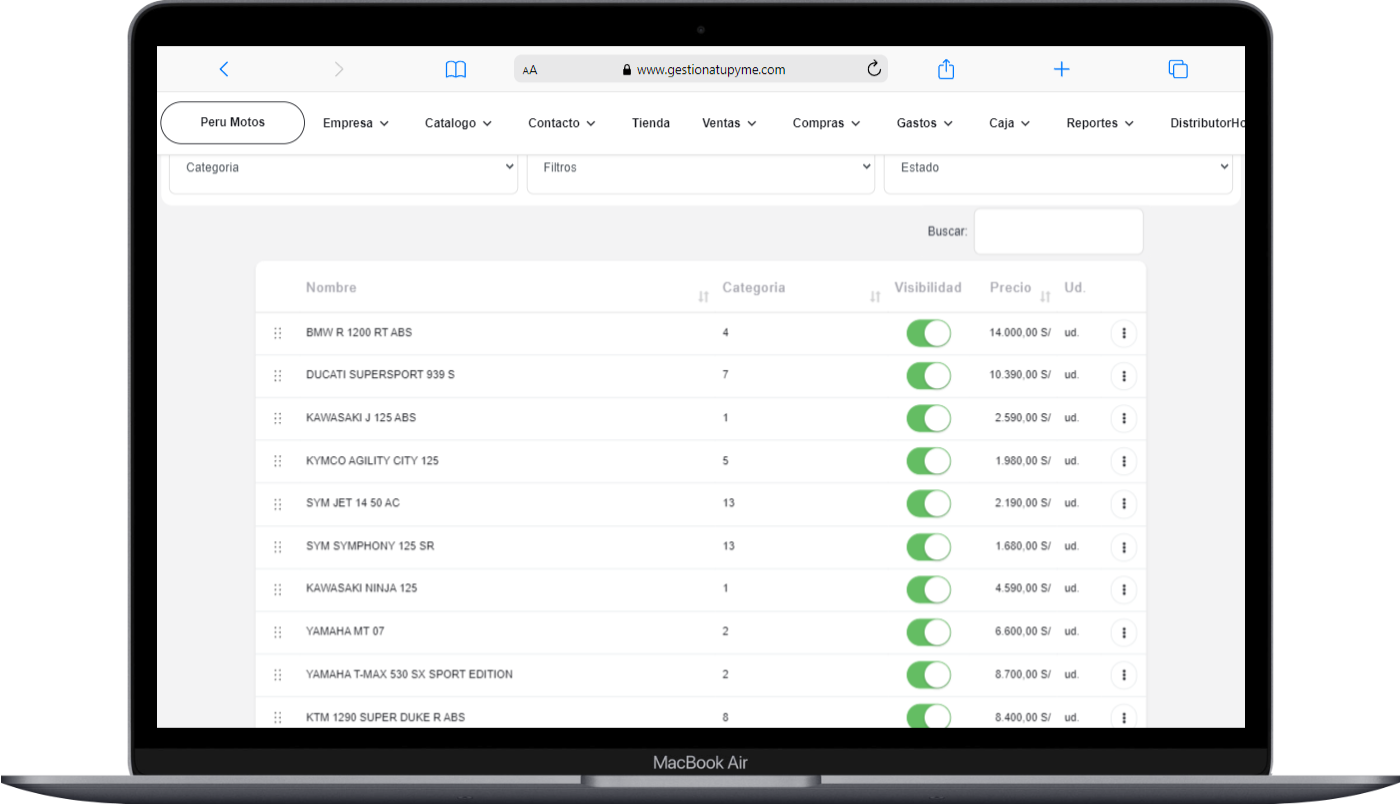Image resolution: width=1400 pixels, height=804 pixels.
Task: Open a new tab with plus icon
Action: tap(1062, 69)
